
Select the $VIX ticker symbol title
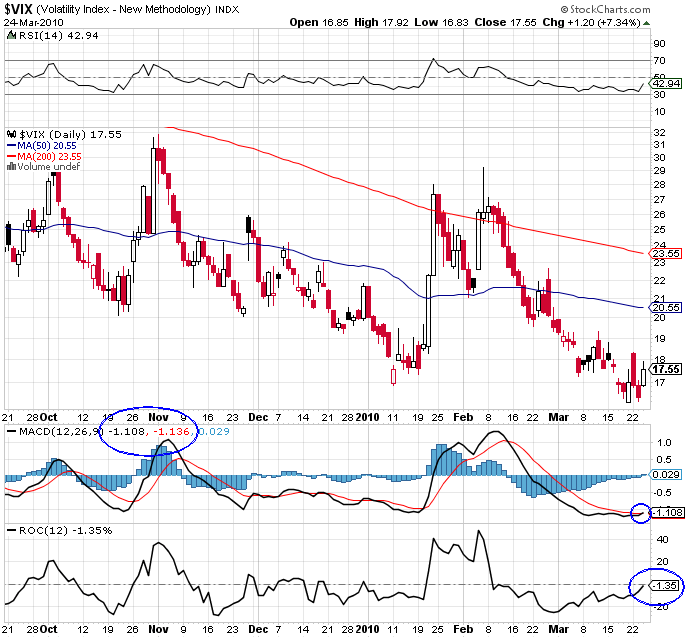pos(18,9)
